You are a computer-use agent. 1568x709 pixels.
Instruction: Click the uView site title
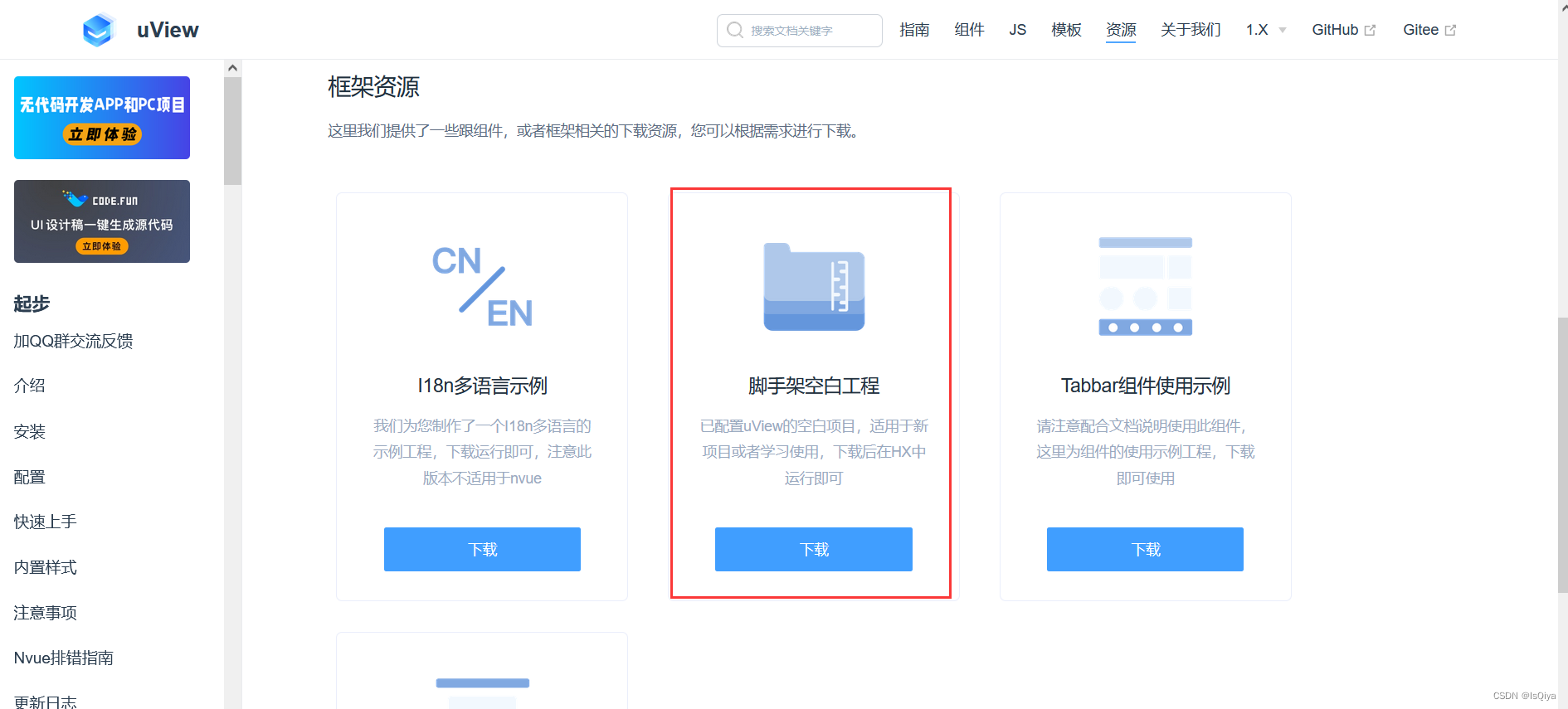(168, 30)
